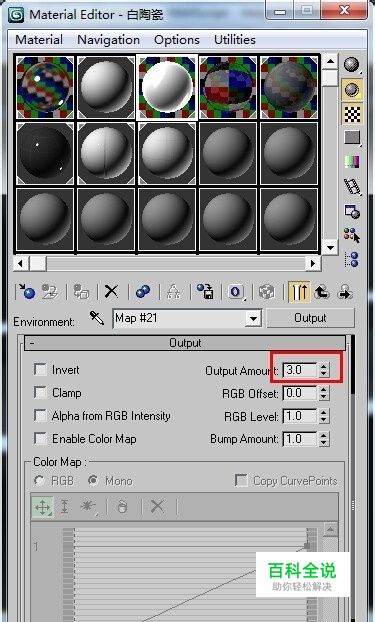Open the Sample Type sphere flyout

352,65
